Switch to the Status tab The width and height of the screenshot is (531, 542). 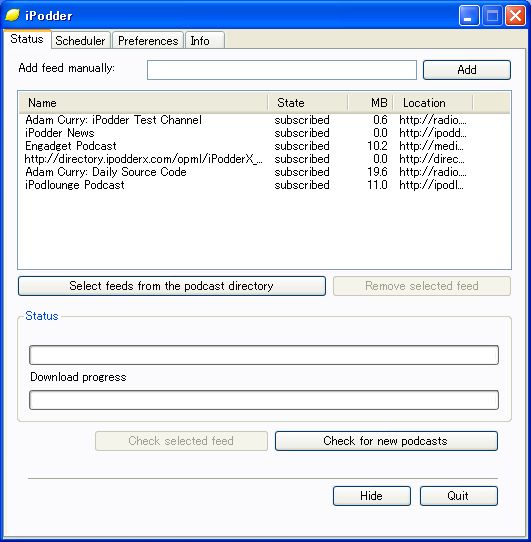point(27,39)
